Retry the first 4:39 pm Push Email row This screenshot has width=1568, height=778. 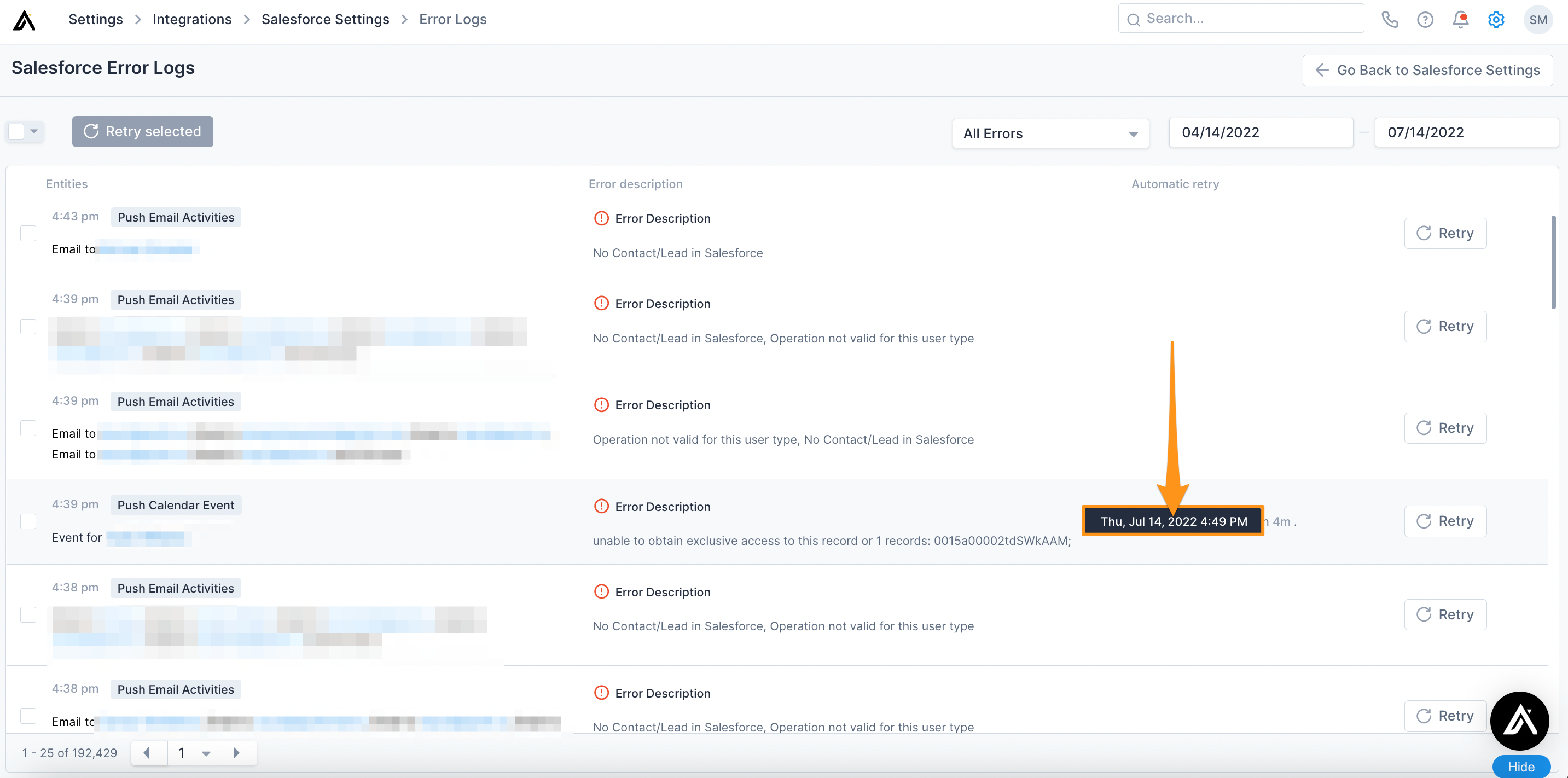[1445, 326]
